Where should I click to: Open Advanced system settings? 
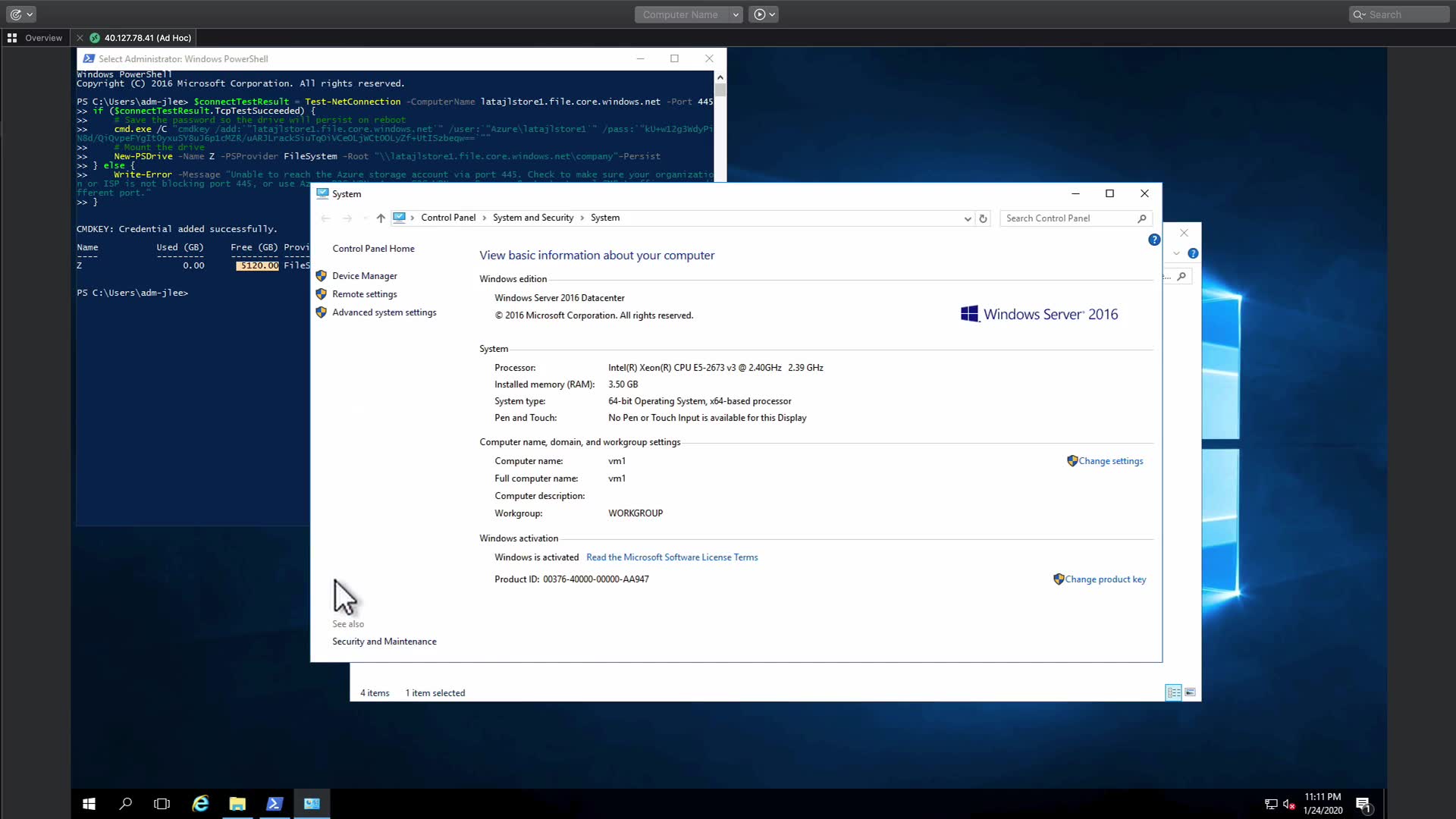(x=384, y=312)
